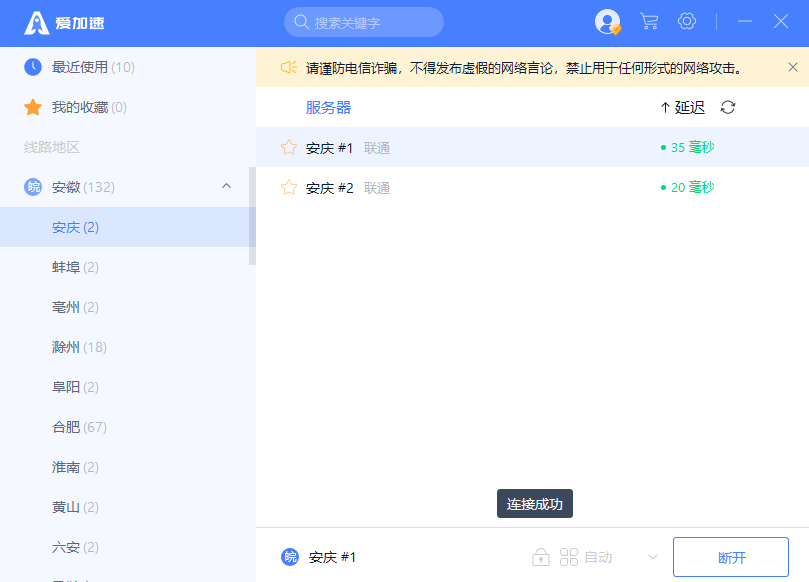Open the 自动 mode dropdown arrow

[x=653, y=557]
